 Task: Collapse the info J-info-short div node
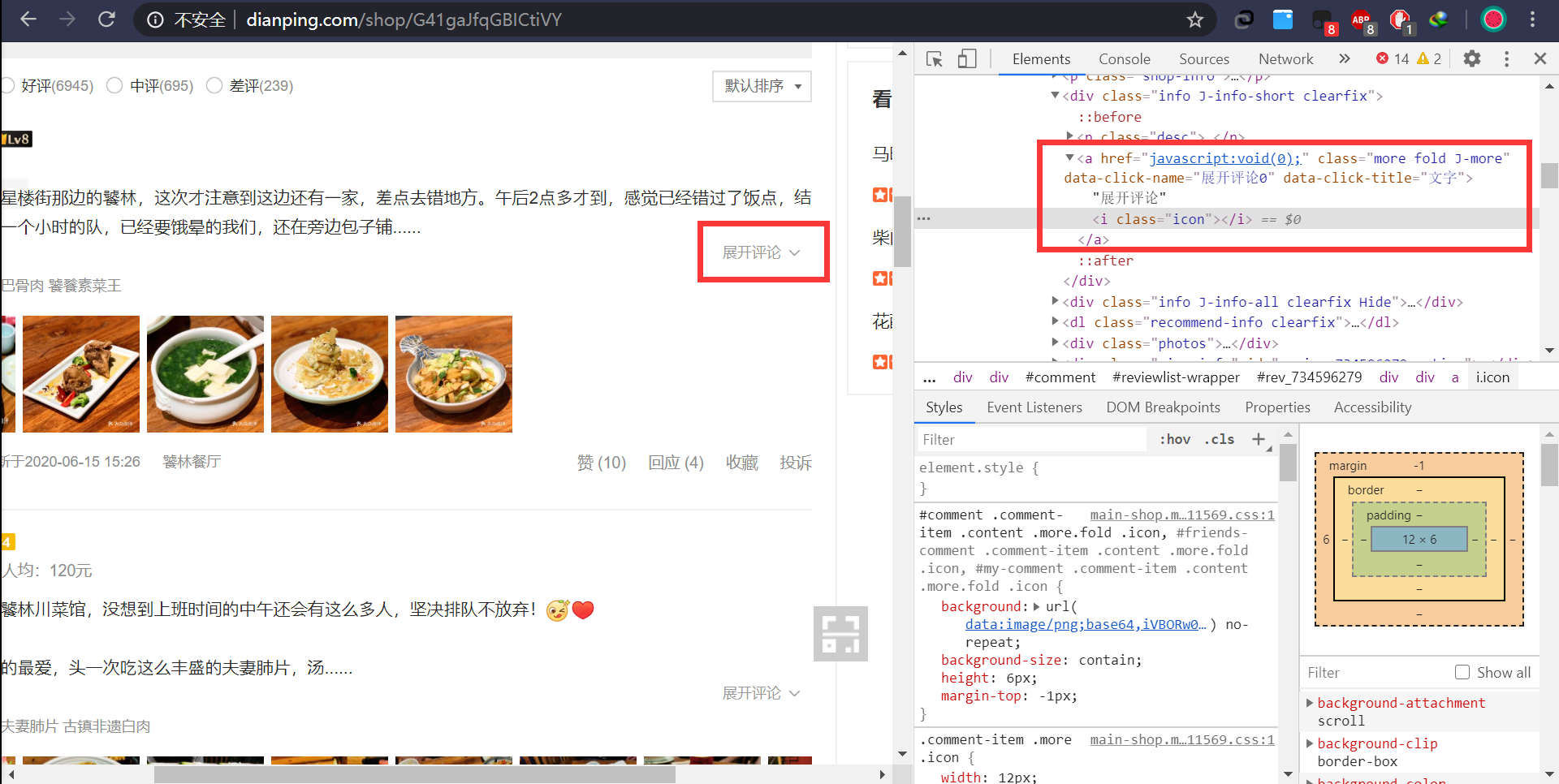[1056, 96]
